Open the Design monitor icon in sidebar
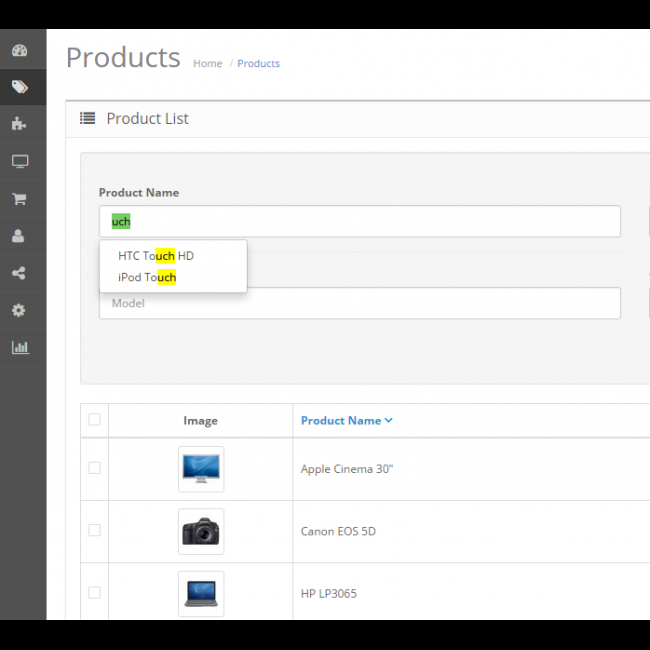 pos(19,161)
